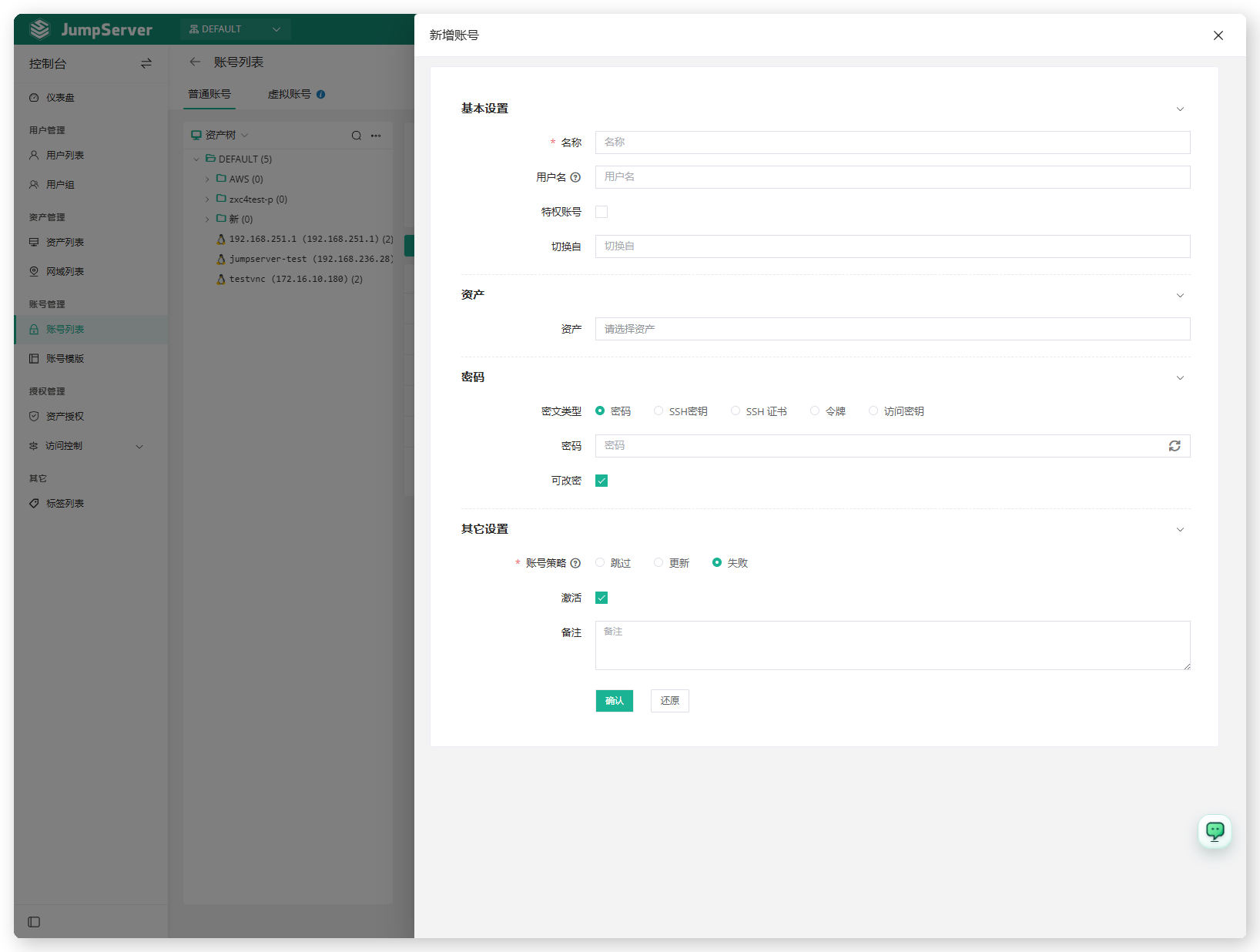Screen dimensions: 1260x952
Task: Click the info icon next to 虚拟账号
Action: point(320,94)
